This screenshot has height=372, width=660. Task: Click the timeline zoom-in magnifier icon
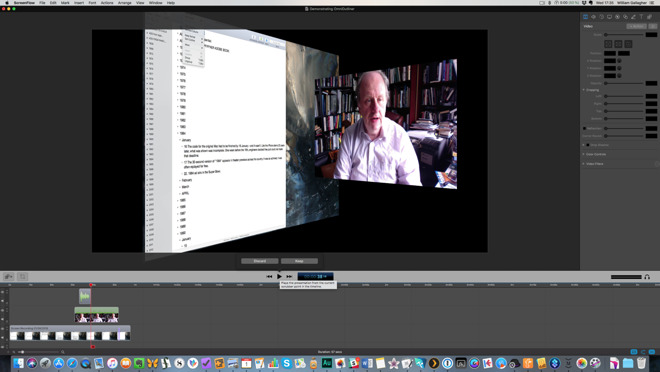click(63, 352)
